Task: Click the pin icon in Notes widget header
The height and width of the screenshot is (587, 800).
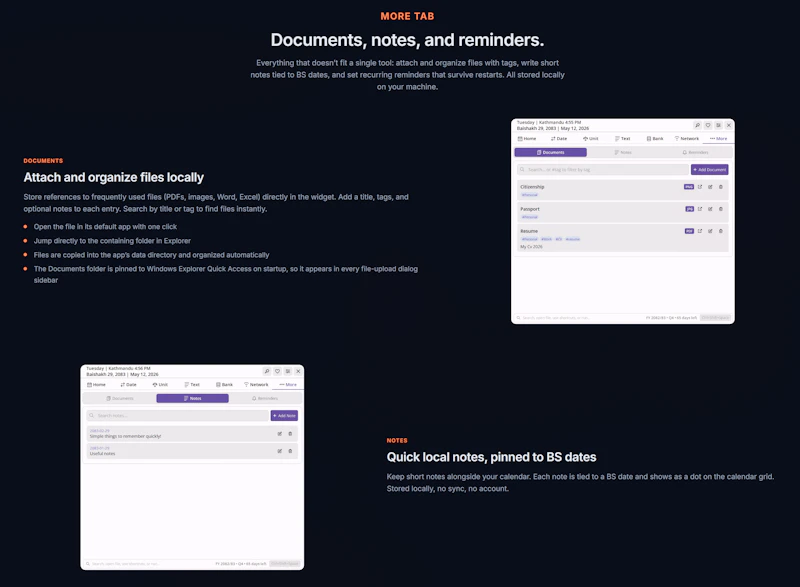Action: [267, 371]
